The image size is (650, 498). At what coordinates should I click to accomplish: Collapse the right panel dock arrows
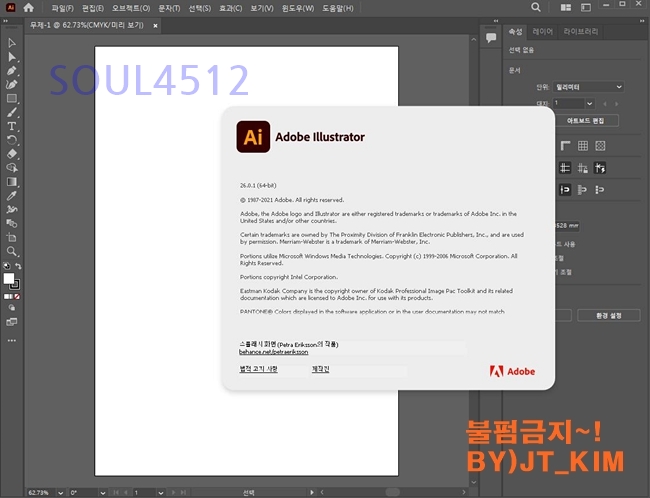coord(643,21)
